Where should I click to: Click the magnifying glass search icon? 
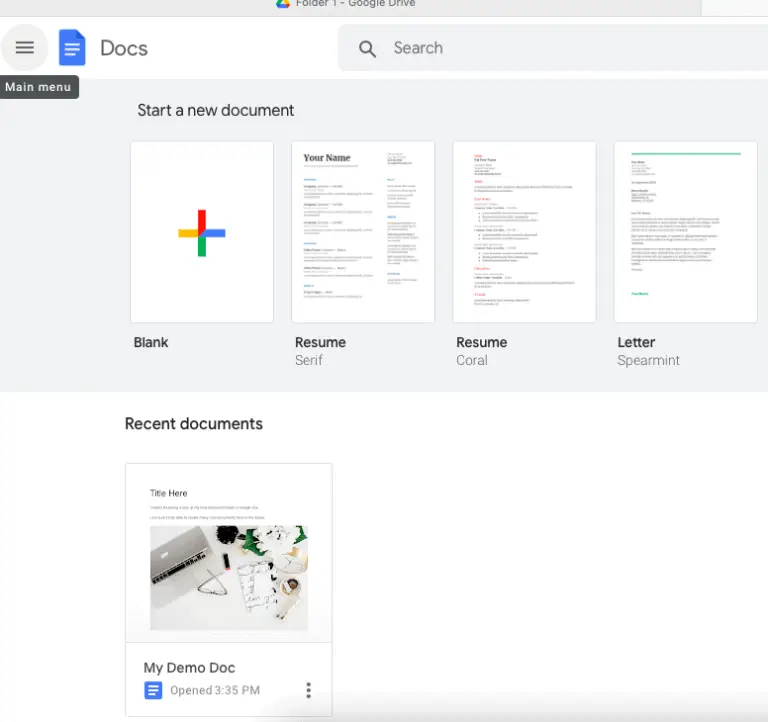tap(367, 48)
